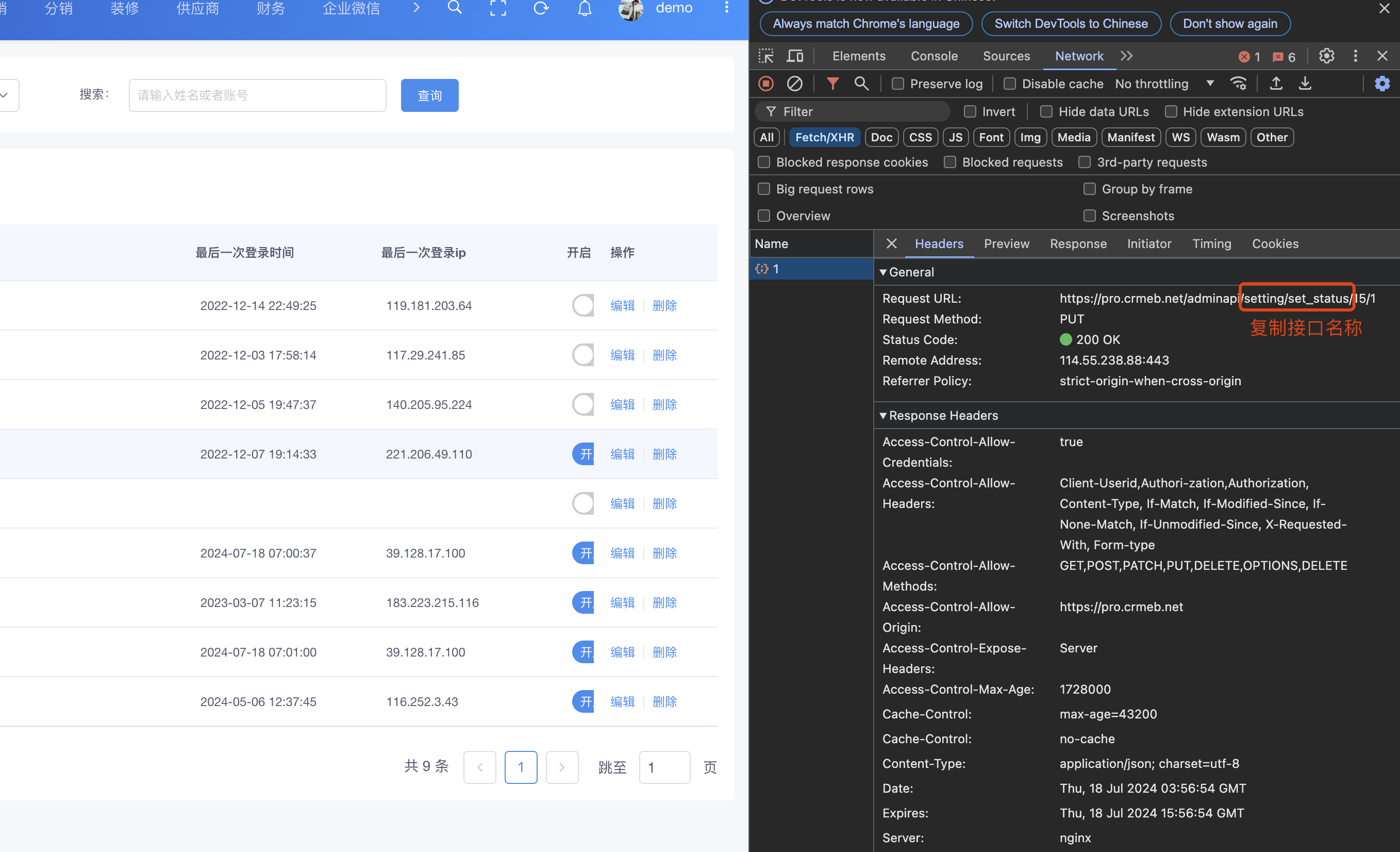Switch to the Sources tab
Screen dimensions: 1400x852
pos(1006,56)
